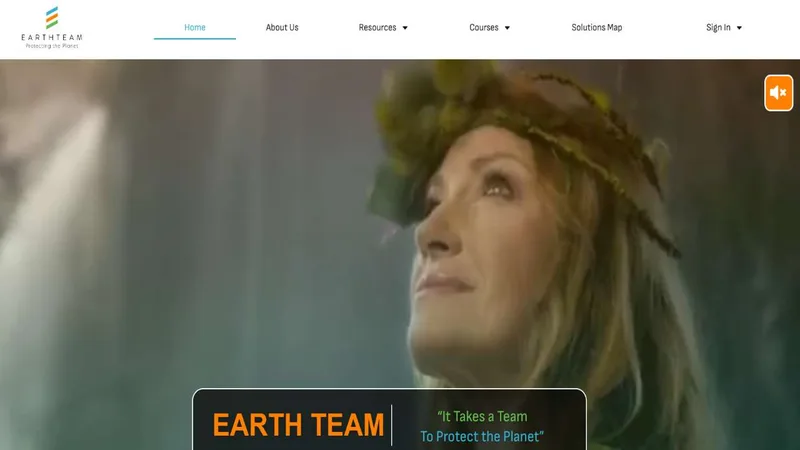Open the Solutions Map page
Screen dimensions: 800x450
tap(596, 28)
